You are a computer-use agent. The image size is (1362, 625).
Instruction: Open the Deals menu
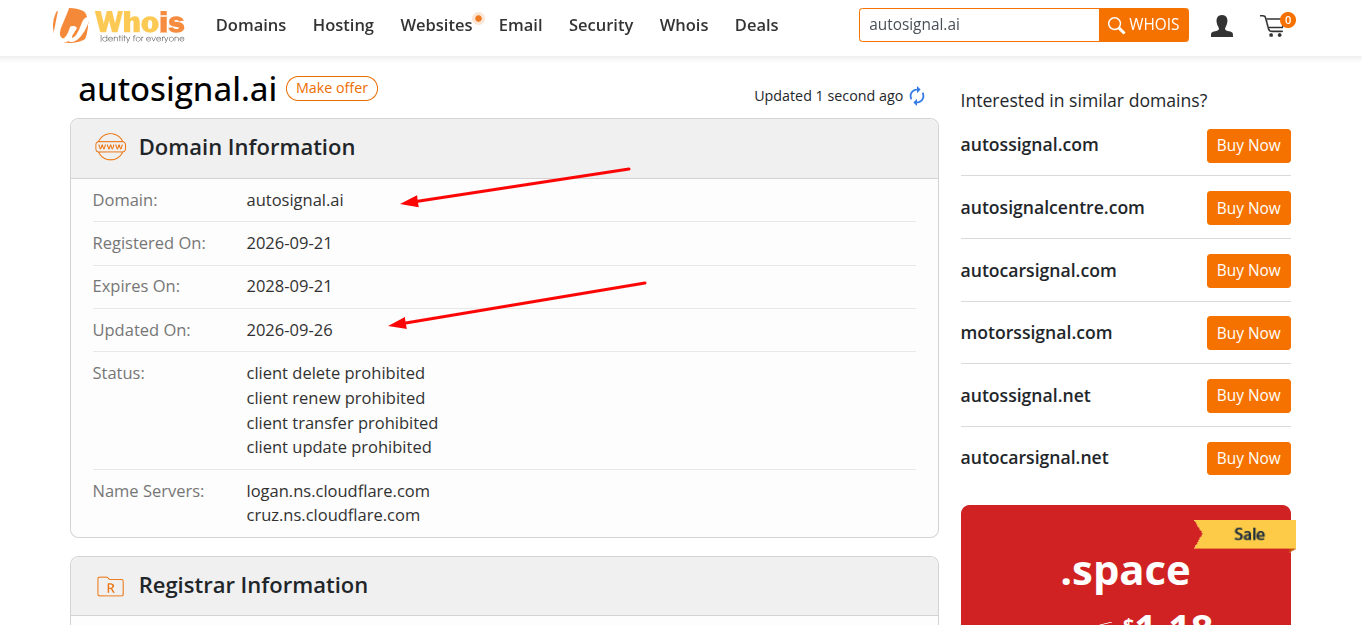pyautogui.click(x=756, y=25)
